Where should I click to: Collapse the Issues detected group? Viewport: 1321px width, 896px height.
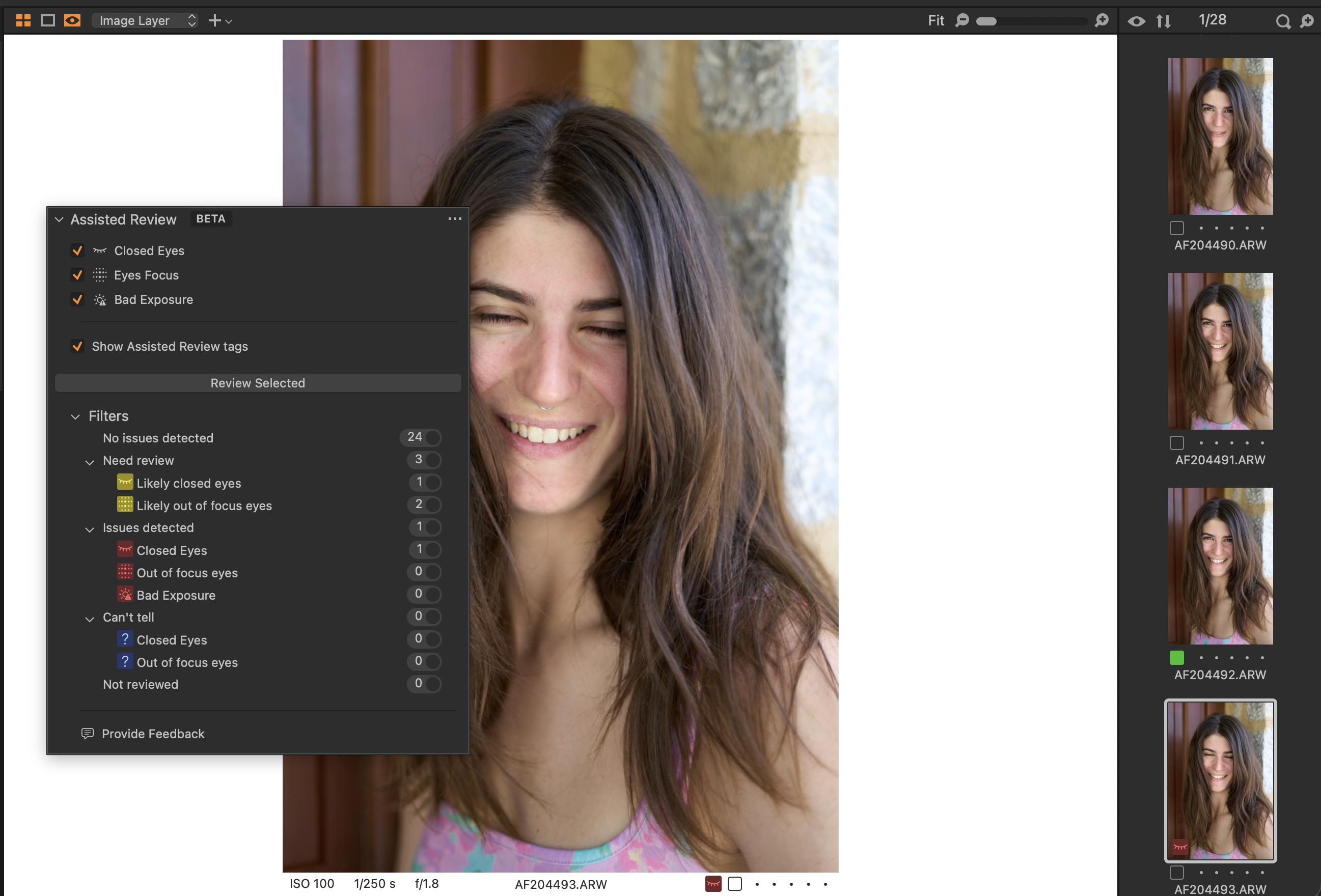pyautogui.click(x=89, y=529)
